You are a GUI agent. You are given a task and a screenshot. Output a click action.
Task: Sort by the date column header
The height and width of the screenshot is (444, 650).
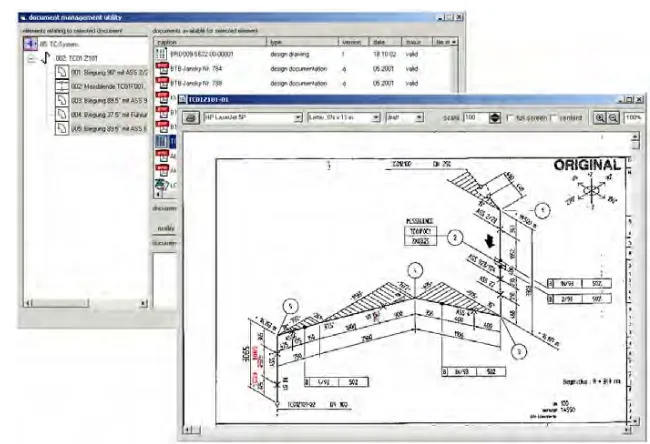coord(385,42)
